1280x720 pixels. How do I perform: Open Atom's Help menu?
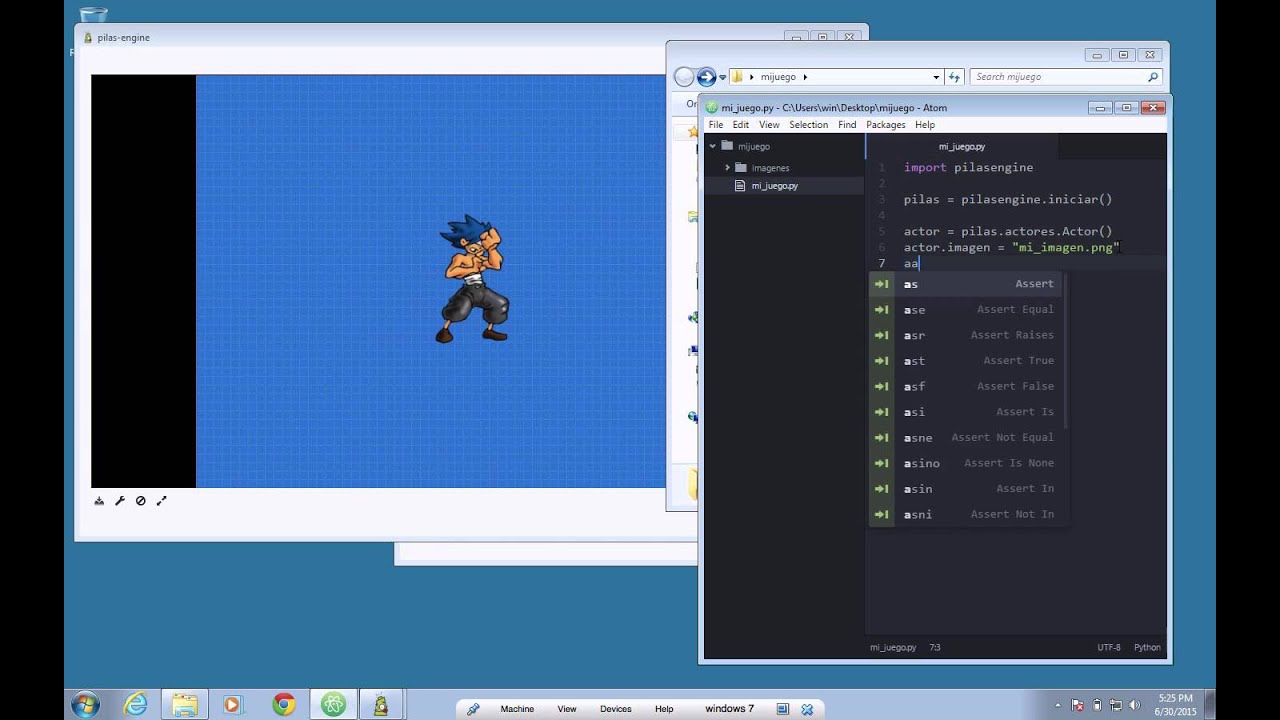(x=925, y=125)
